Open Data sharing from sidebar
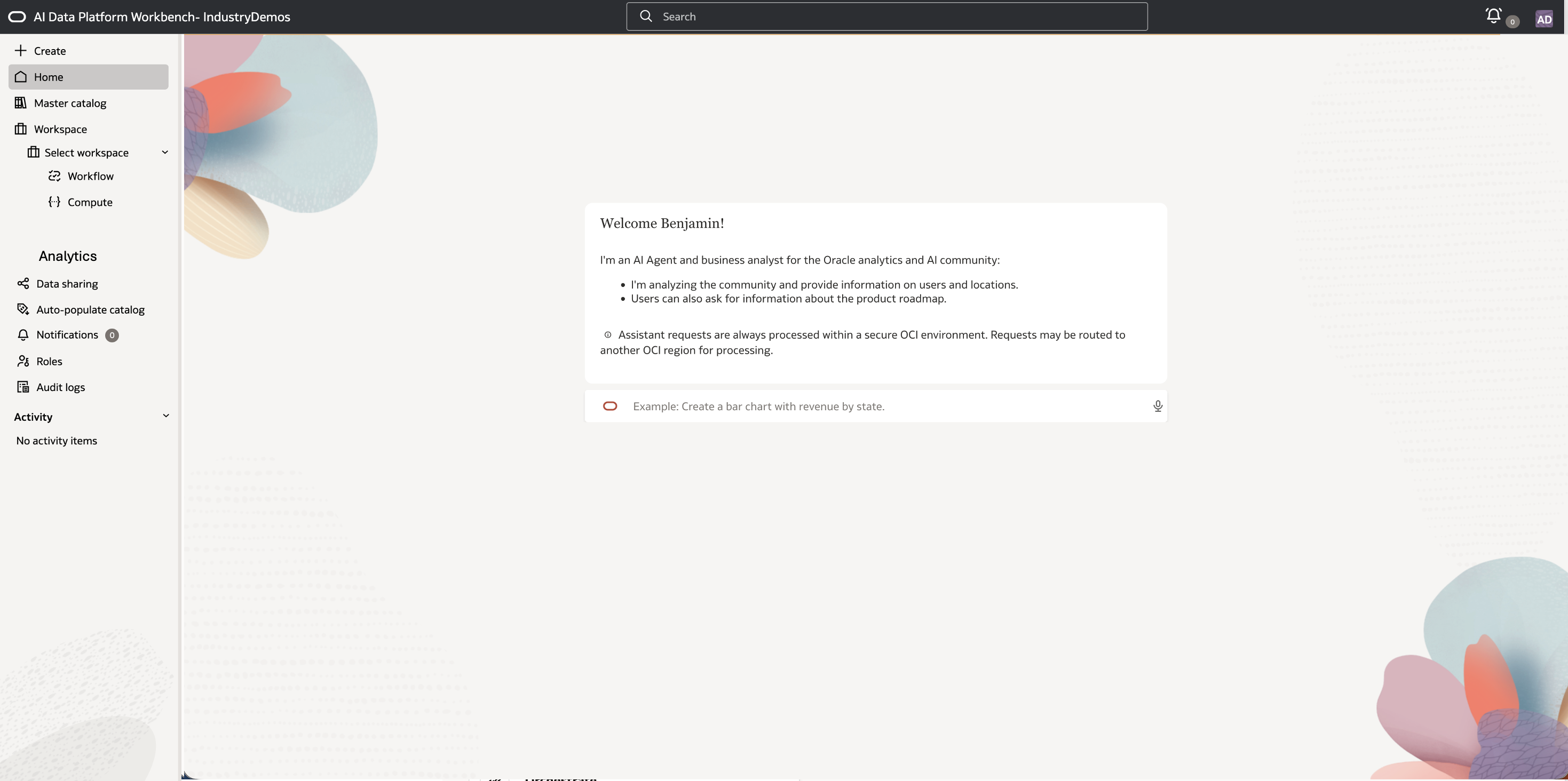 [67, 283]
